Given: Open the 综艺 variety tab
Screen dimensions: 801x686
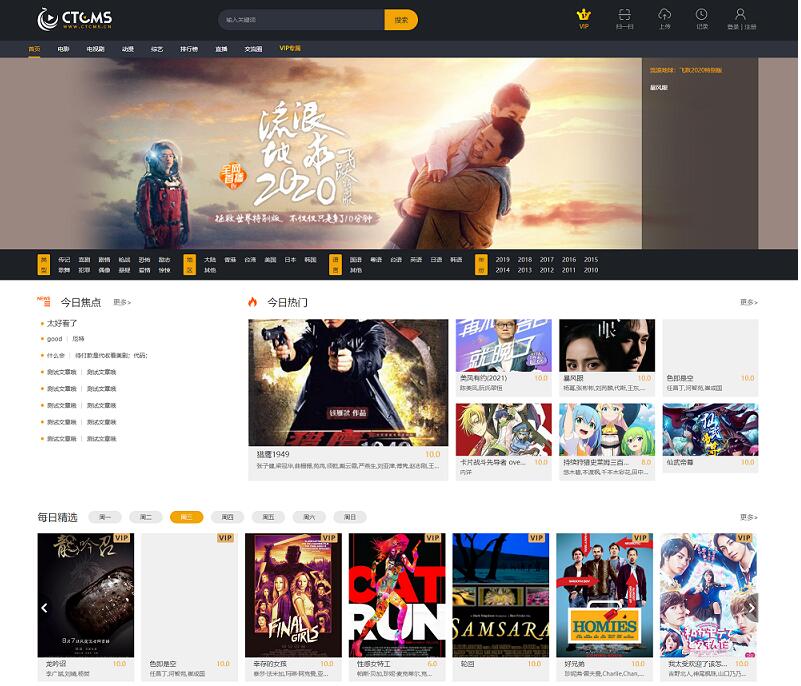Looking at the screenshot, I should coord(157,49).
